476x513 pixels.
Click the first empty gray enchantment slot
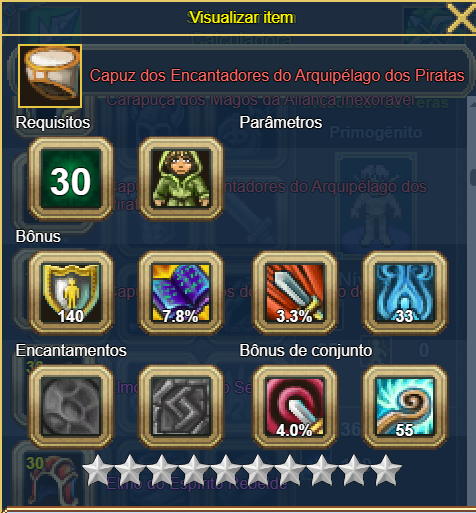71,406
